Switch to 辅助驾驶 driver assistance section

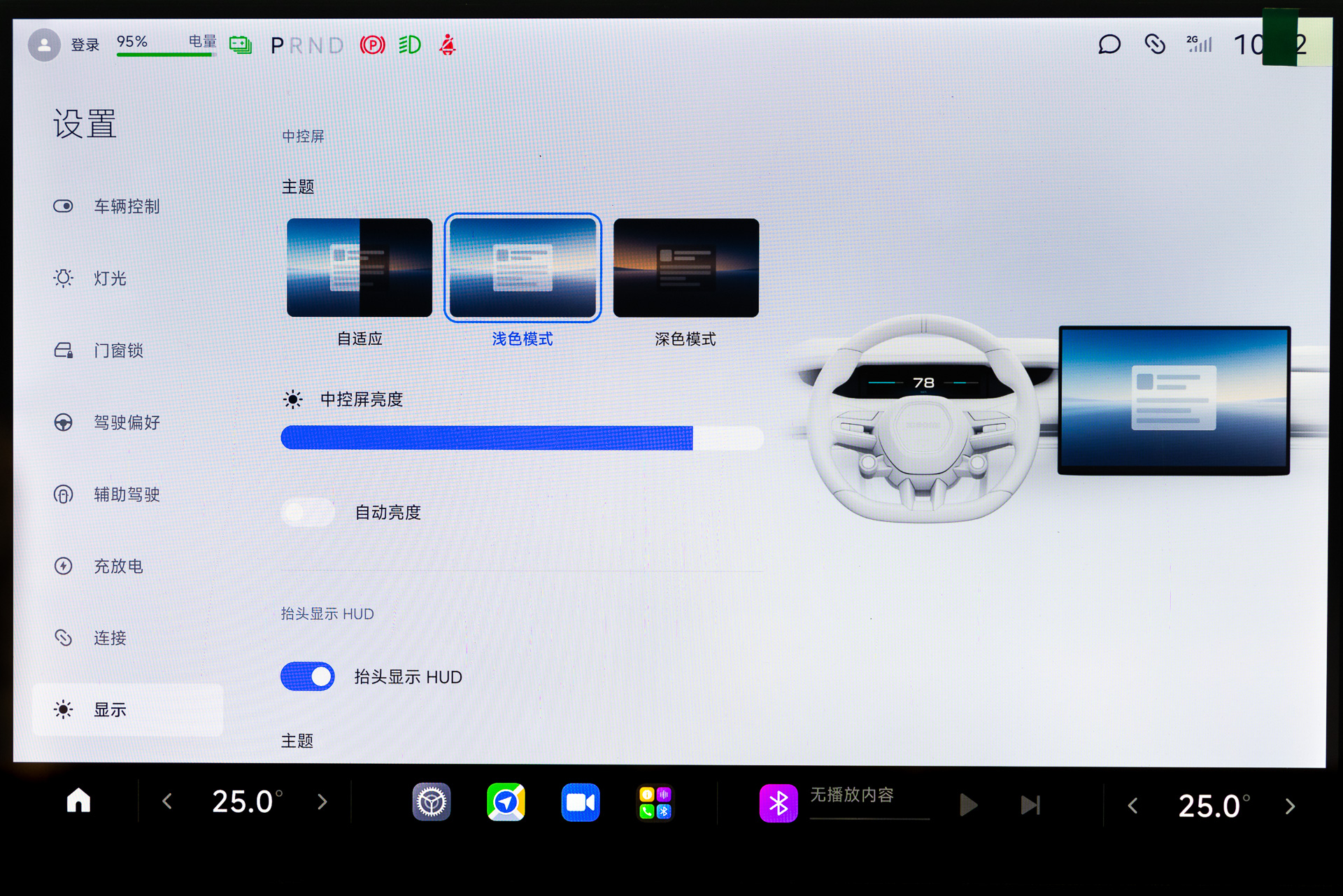click(x=126, y=495)
